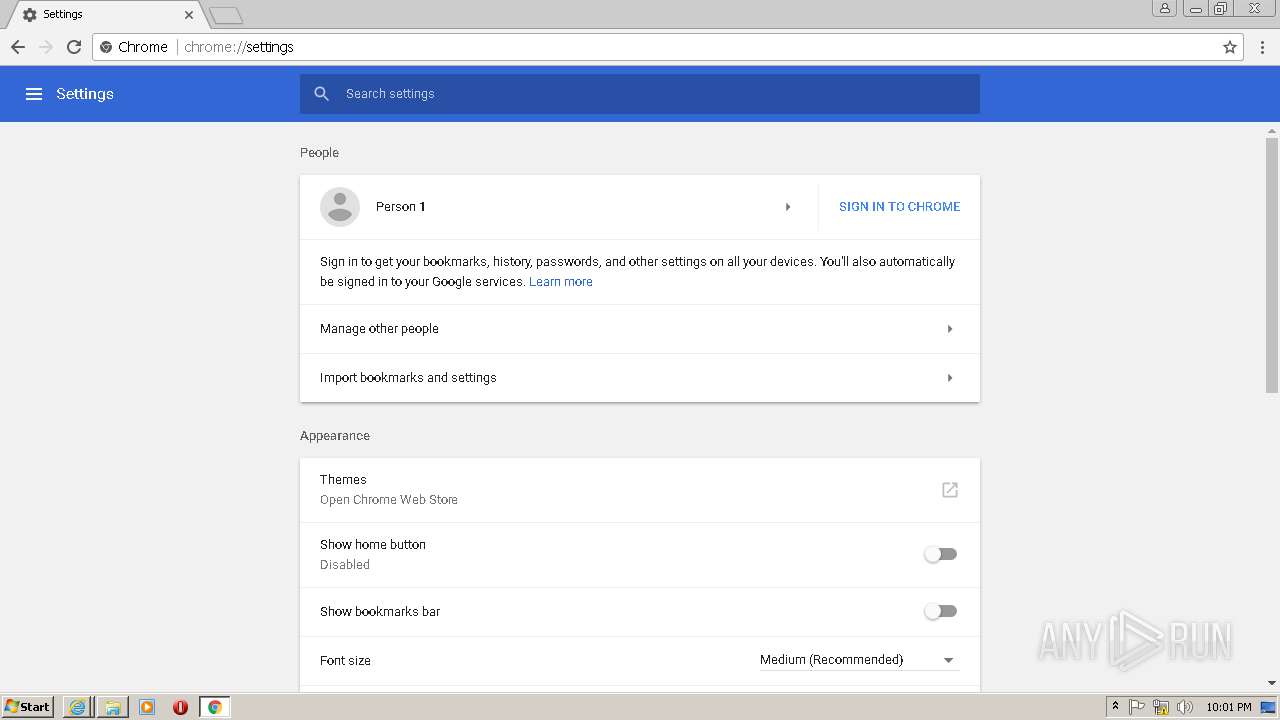Image resolution: width=1280 pixels, height=720 pixels.
Task: Click the page vertical scrollbar thumb
Action: [x=1272, y=265]
